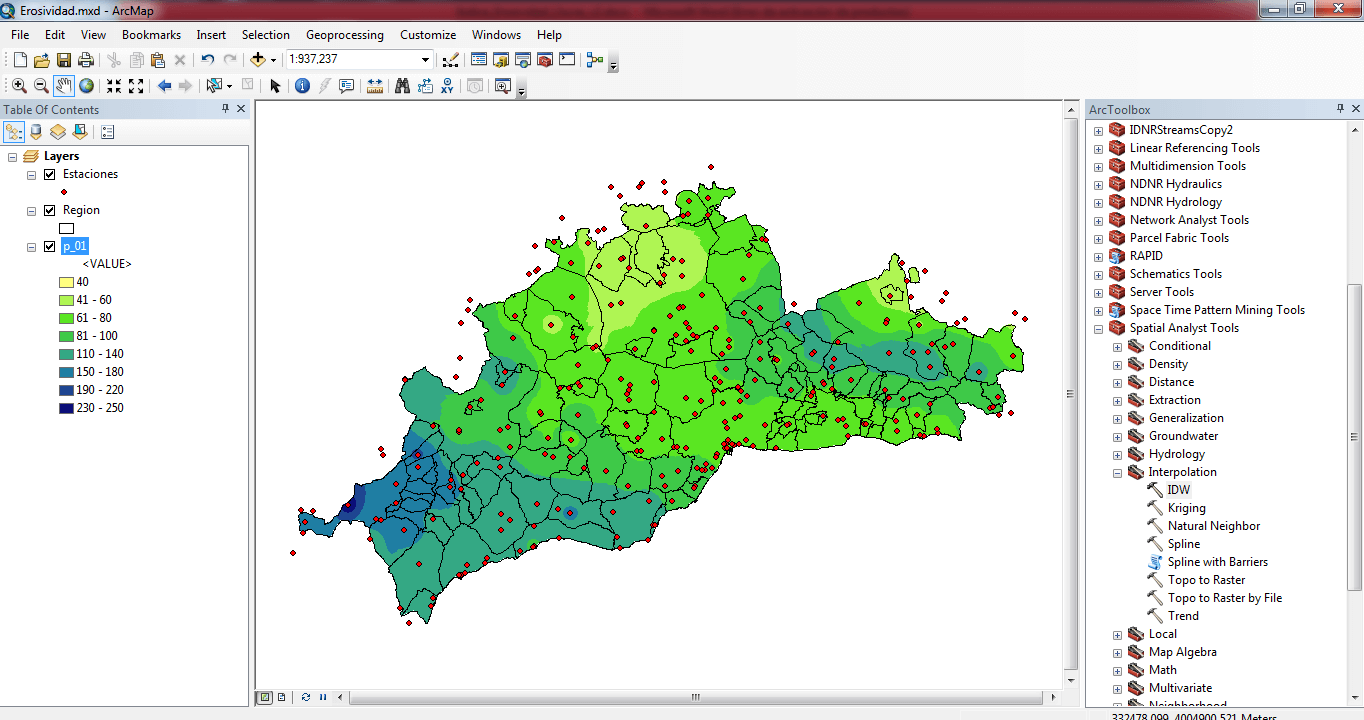Screen dimensions: 1364x720
Task: Activate the Identify tool
Action: coord(302,86)
